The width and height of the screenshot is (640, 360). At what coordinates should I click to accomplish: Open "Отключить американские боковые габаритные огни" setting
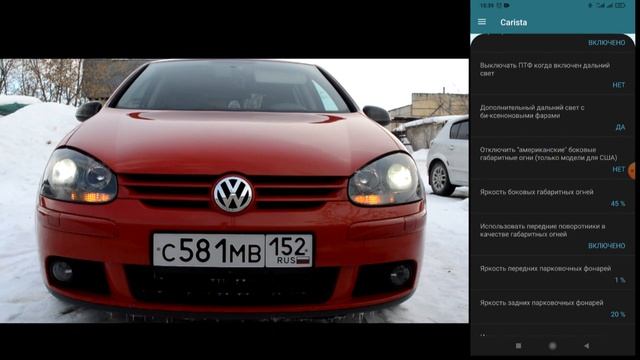[x=553, y=159]
